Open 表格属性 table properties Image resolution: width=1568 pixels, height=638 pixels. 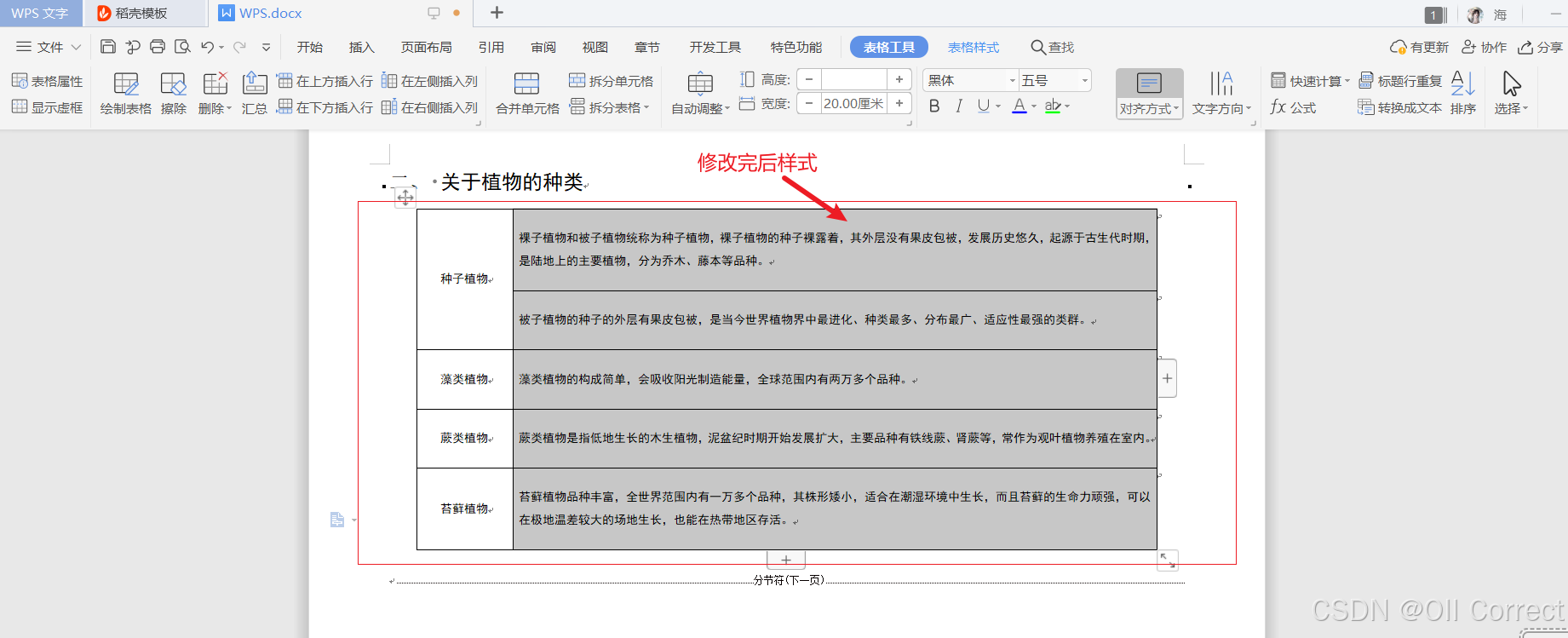[48, 81]
